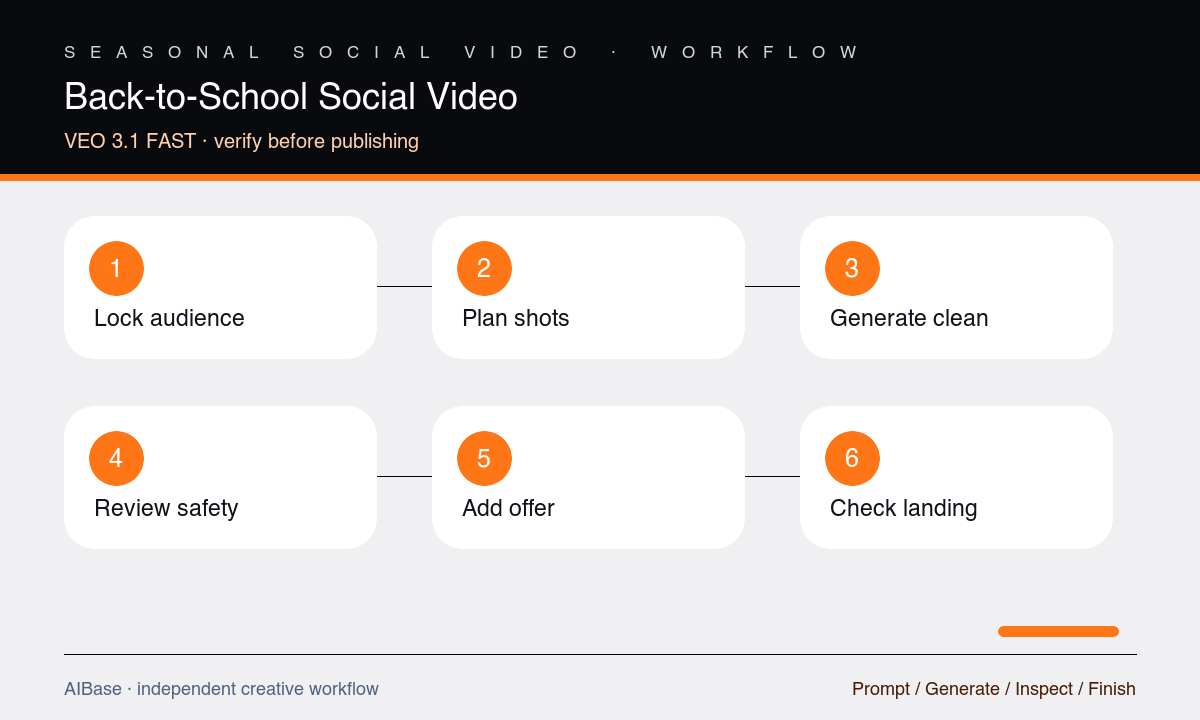Select the "Generate clean" label
This screenshot has height=720, width=1200.
pos(909,318)
